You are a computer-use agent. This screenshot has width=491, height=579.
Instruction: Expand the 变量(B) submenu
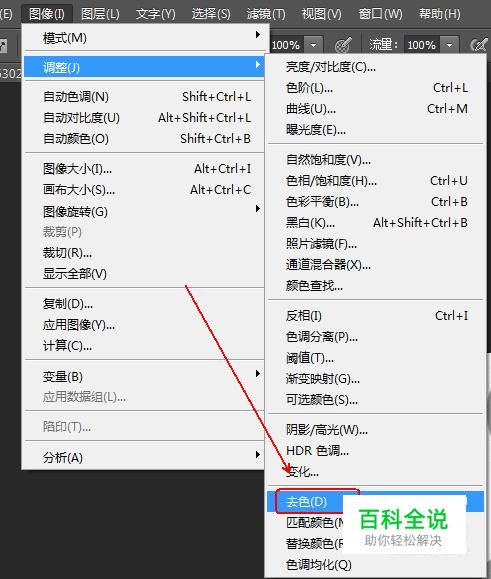pyautogui.click(x=144, y=376)
